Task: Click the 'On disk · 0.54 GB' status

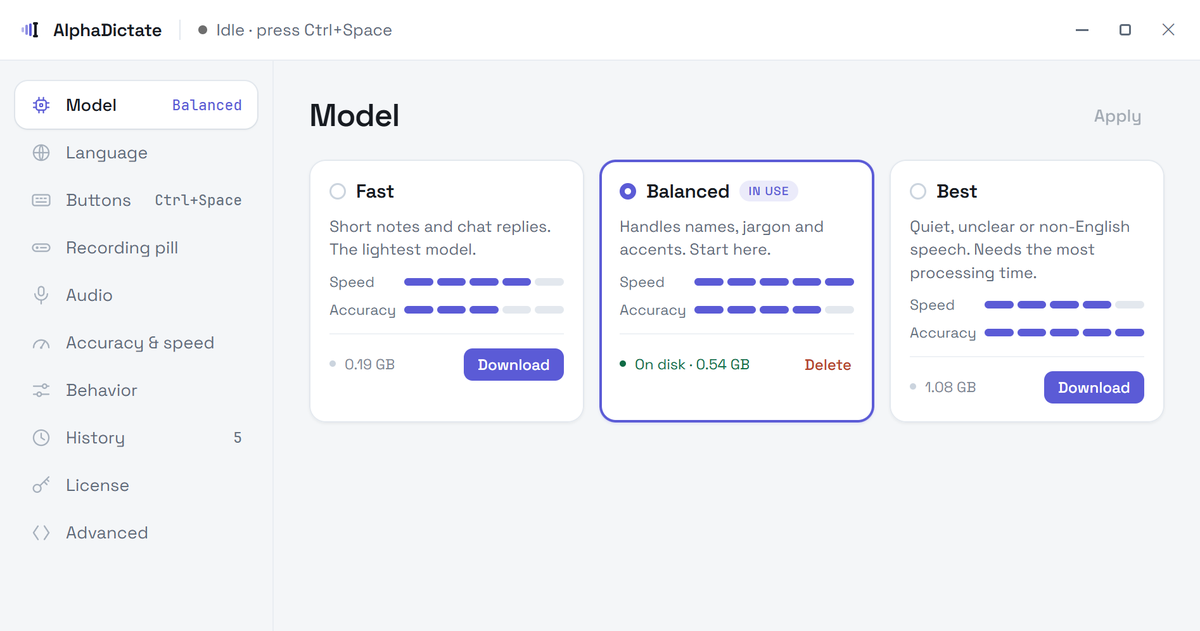Action: [692, 365]
